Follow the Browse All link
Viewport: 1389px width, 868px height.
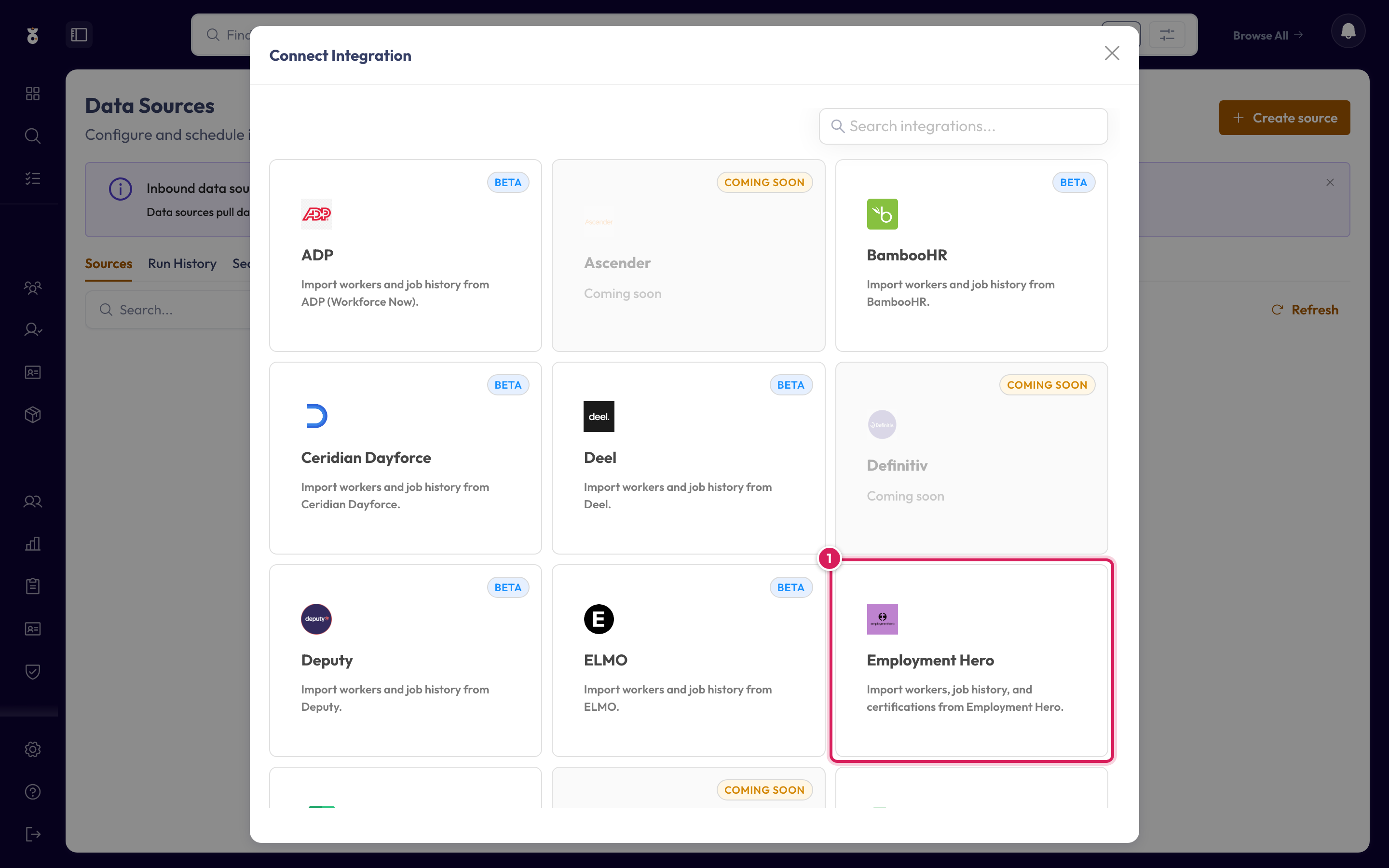(x=1267, y=36)
